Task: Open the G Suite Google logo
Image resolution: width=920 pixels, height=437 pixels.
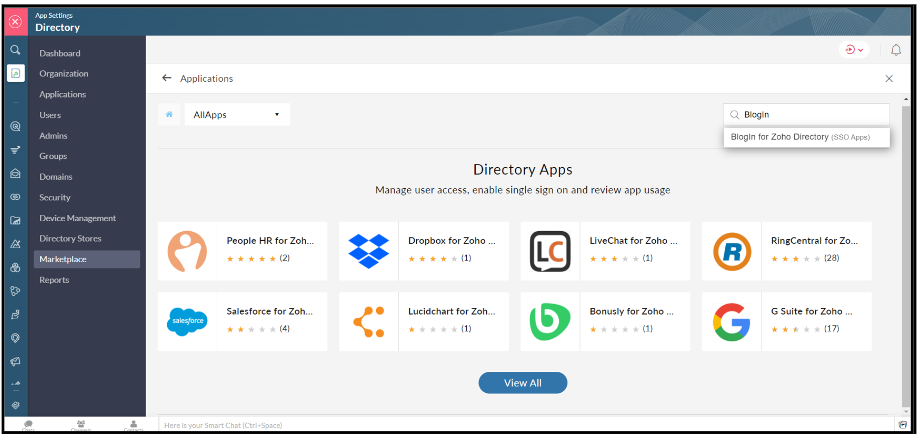Action: (732, 322)
